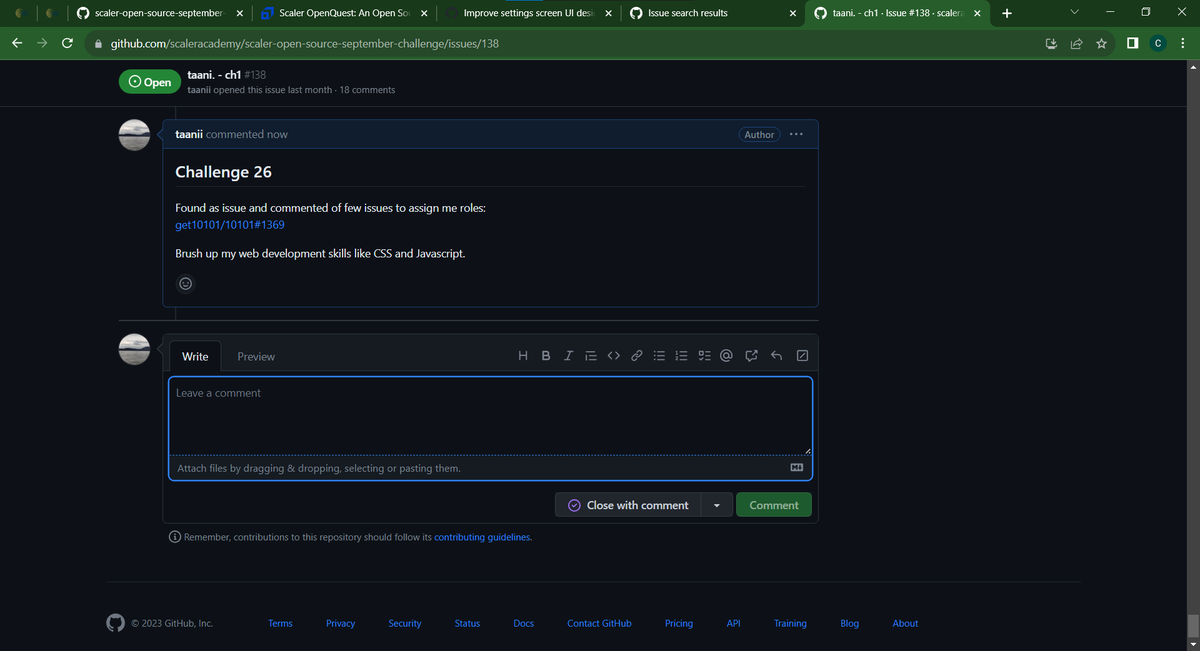Apply italic formatting in comment toolbar
Screen dimensions: 1200x651
[568, 356]
